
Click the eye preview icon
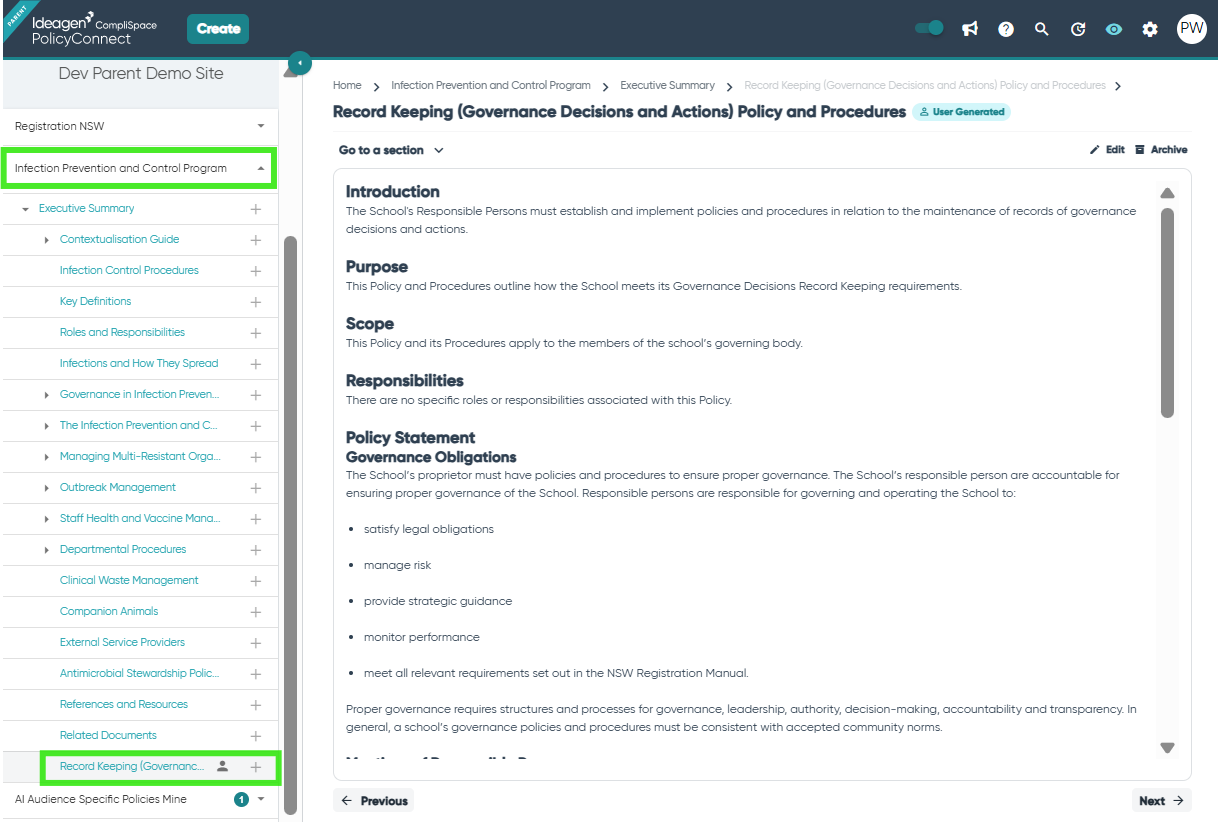(1113, 29)
